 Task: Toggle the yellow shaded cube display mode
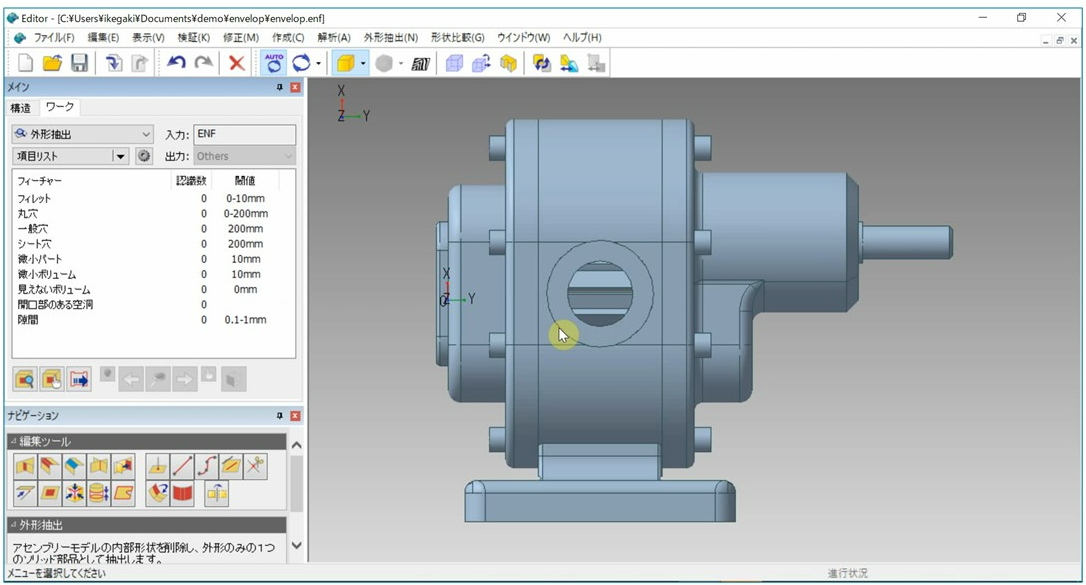(345, 63)
